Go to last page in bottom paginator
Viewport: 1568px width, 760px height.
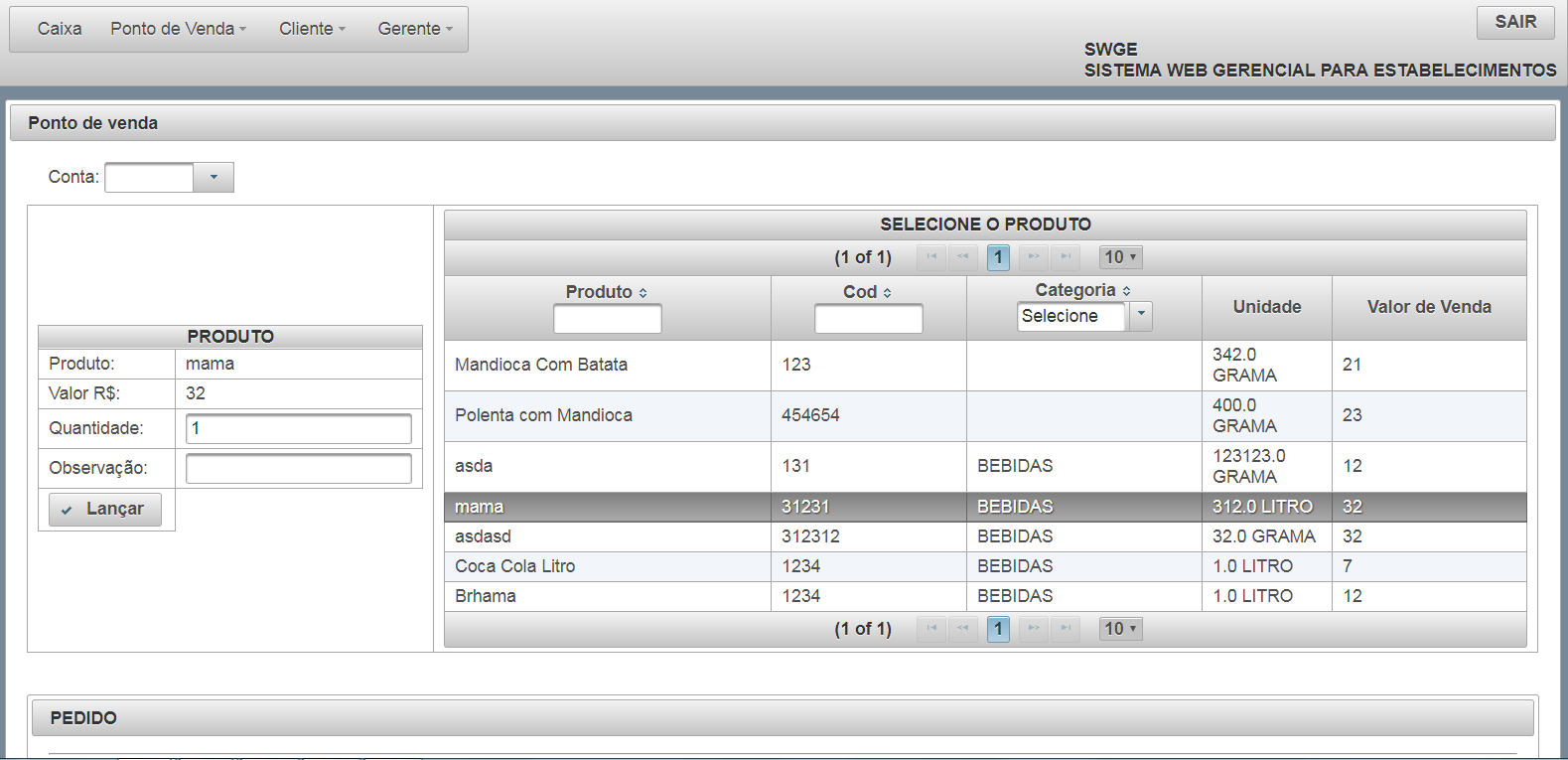click(1066, 629)
